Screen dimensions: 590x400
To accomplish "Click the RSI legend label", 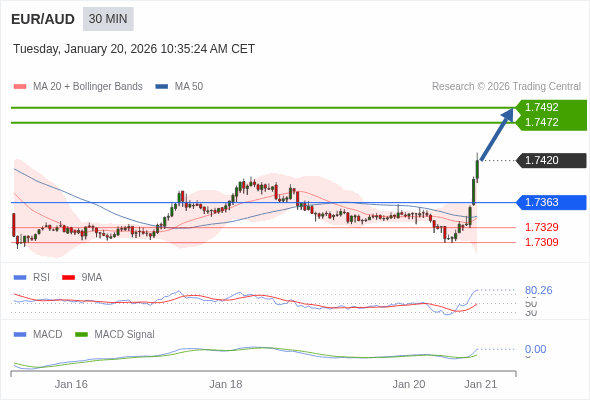I will coord(41,278).
